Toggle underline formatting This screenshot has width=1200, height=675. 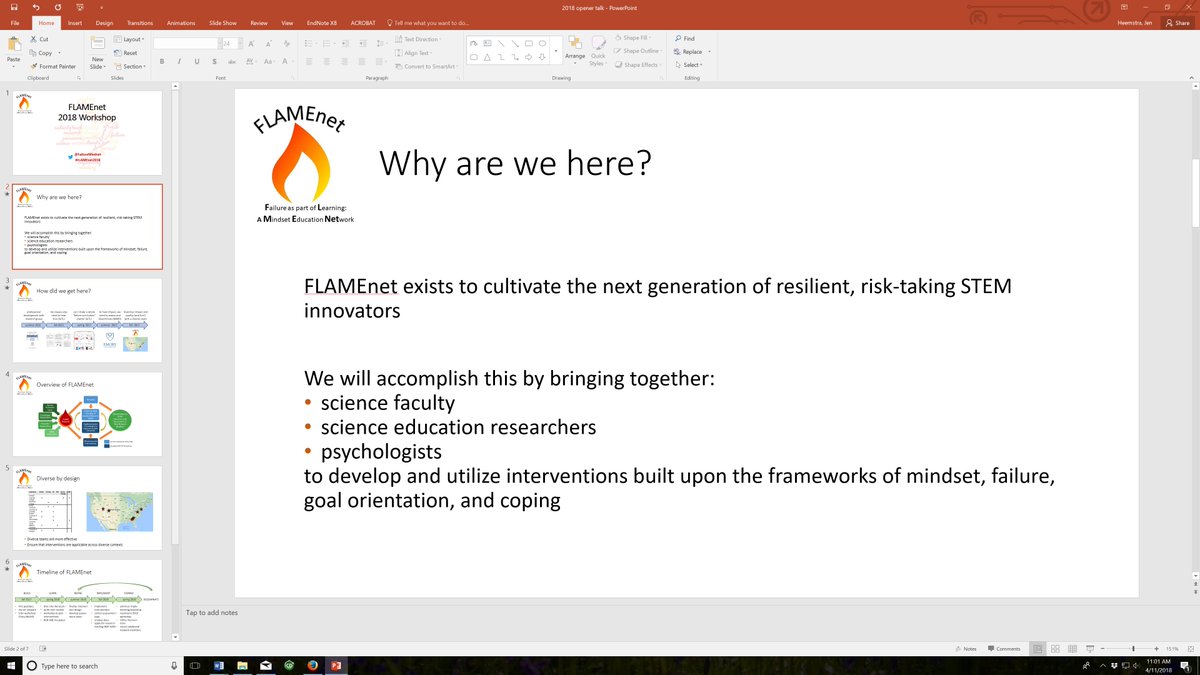point(195,61)
